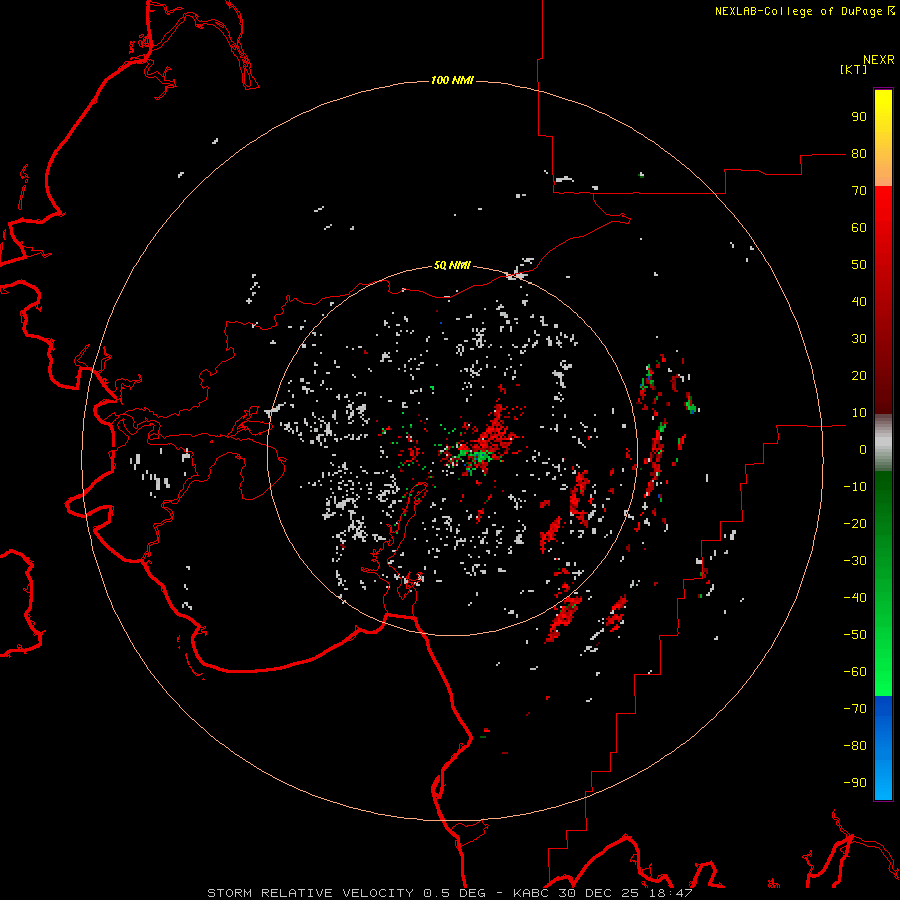This screenshot has height=900, width=900.
Task: Select the 0 value on the velocity scale
Action: click(863, 449)
